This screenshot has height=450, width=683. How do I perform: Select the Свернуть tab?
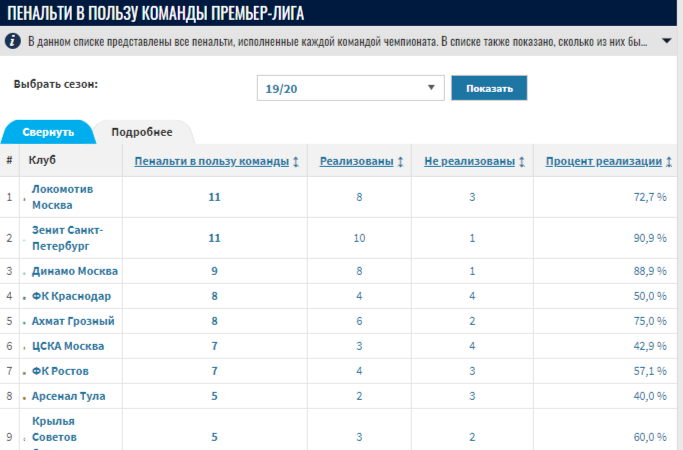[x=48, y=132]
